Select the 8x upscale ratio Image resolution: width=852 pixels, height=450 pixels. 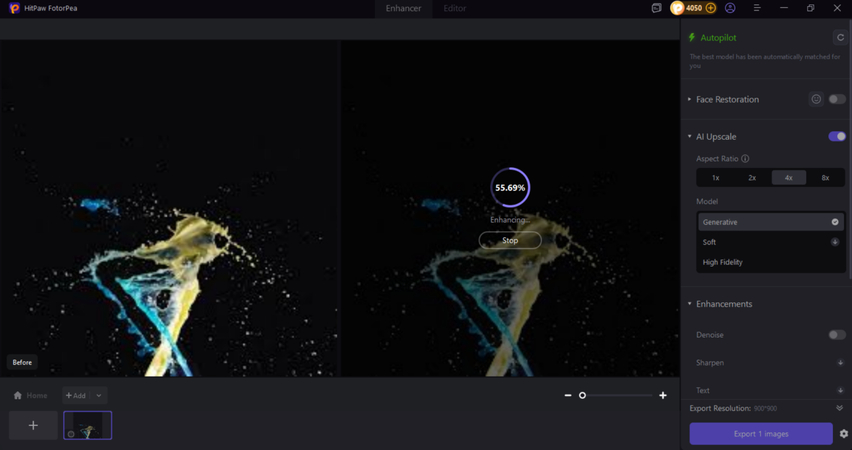[825, 178]
